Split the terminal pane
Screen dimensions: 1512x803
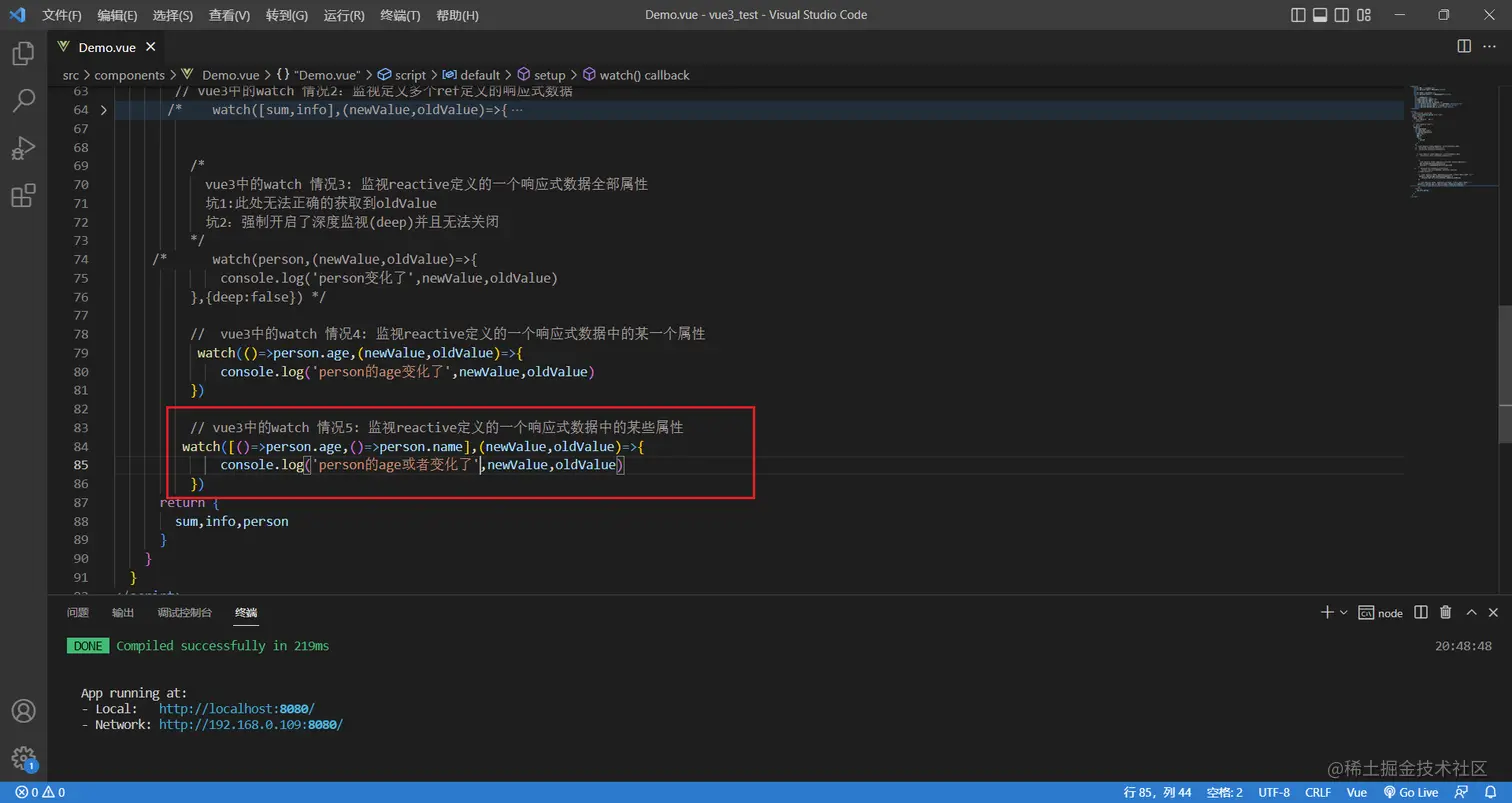1421,612
